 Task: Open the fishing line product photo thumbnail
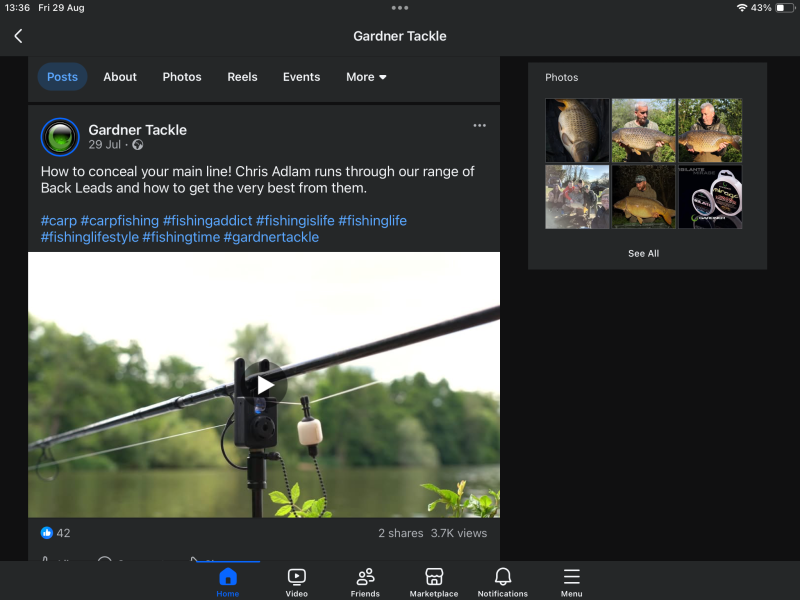[x=710, y=197]
